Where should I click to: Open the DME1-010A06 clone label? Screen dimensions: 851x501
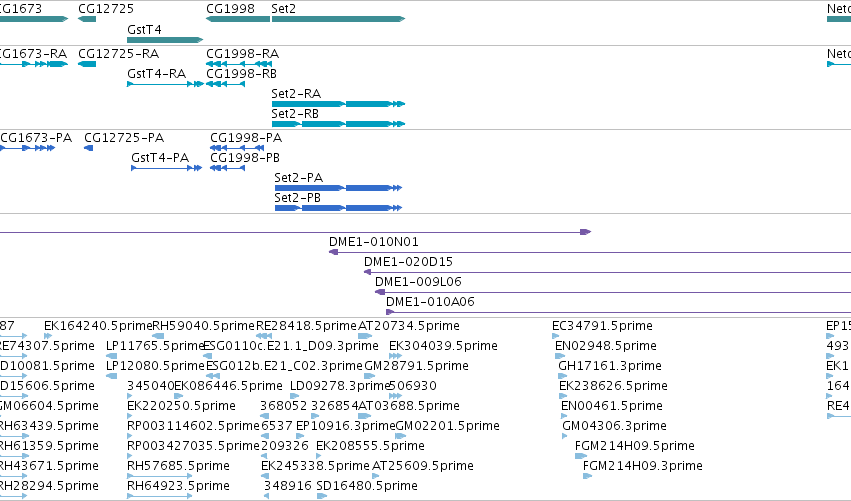coord(430,302)
